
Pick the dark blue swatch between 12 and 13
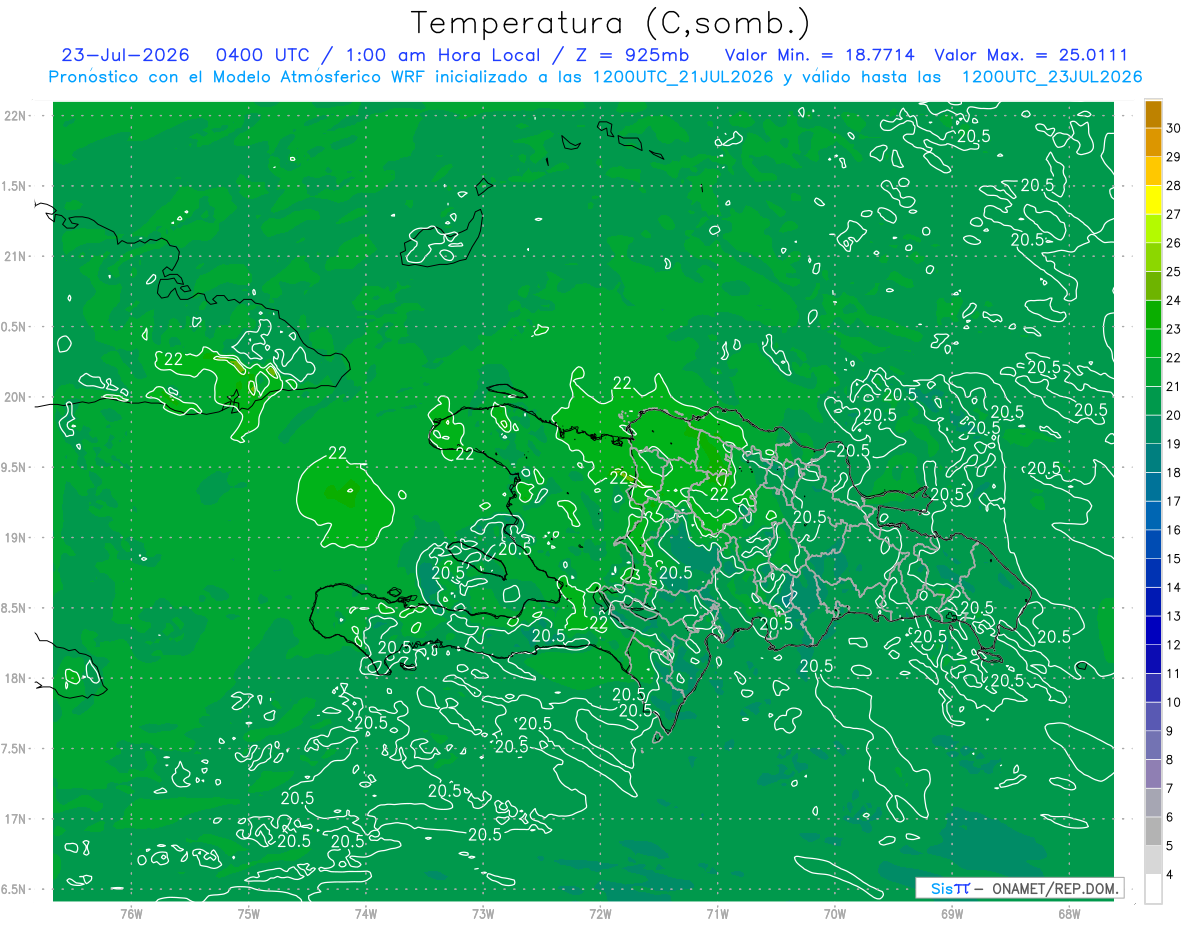click(x=1154, y=631)
